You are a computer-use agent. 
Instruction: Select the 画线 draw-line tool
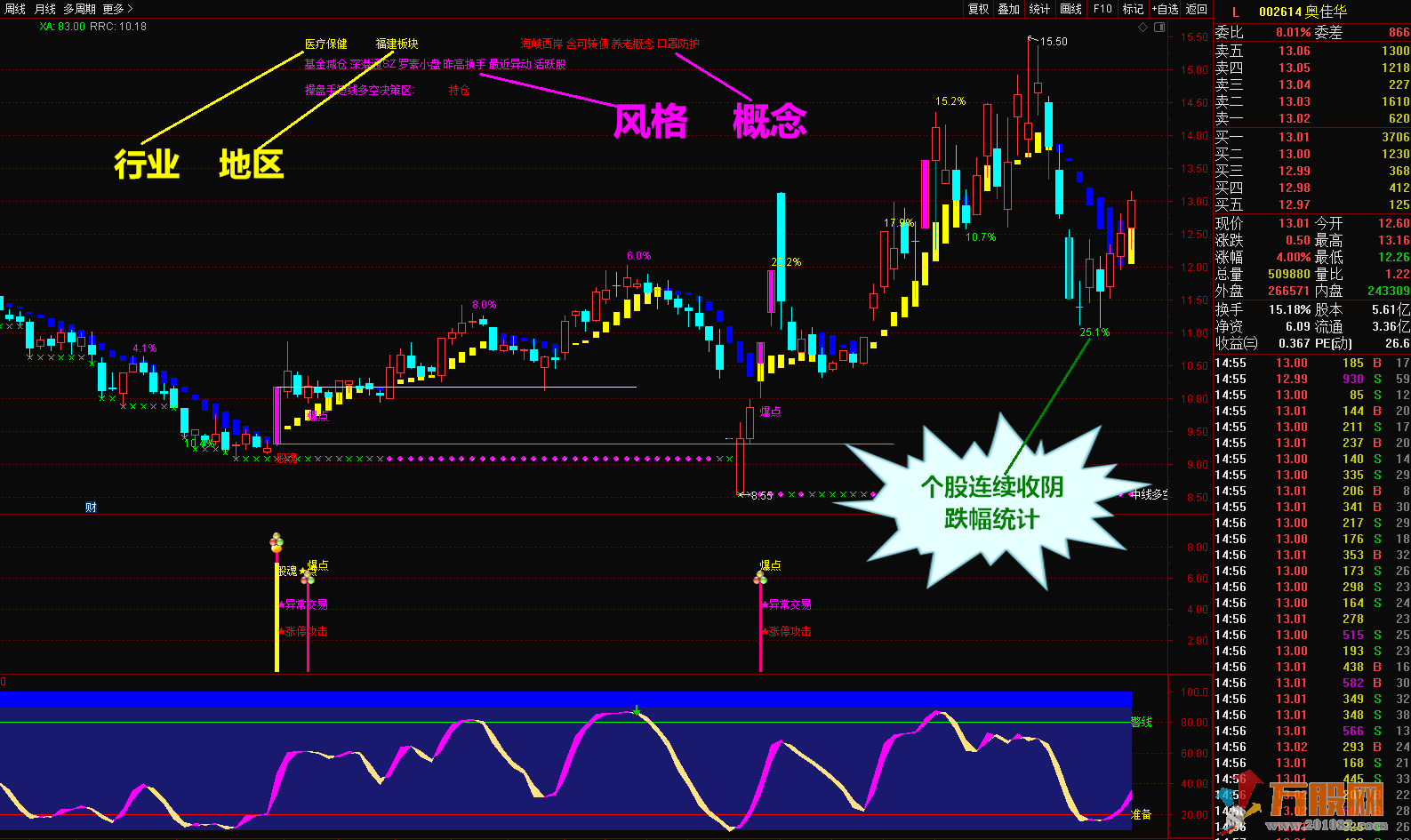tap(1071, 9)
